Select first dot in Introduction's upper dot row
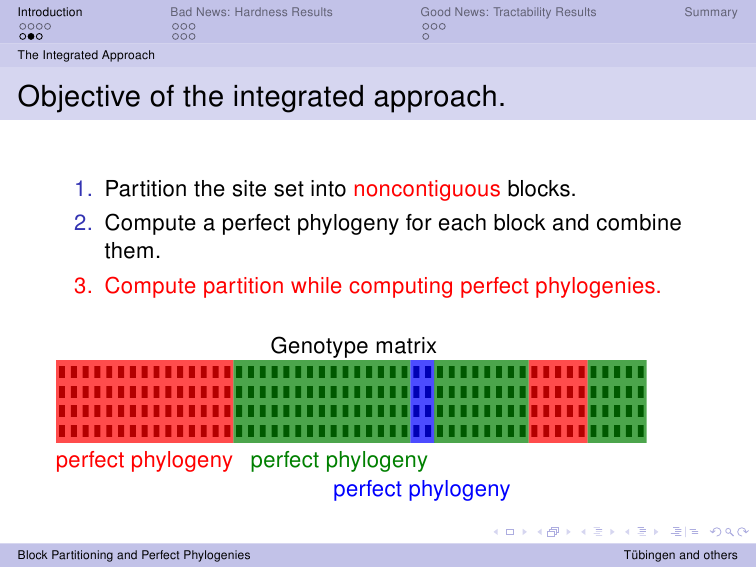756x567 pixels. (23, 27)
